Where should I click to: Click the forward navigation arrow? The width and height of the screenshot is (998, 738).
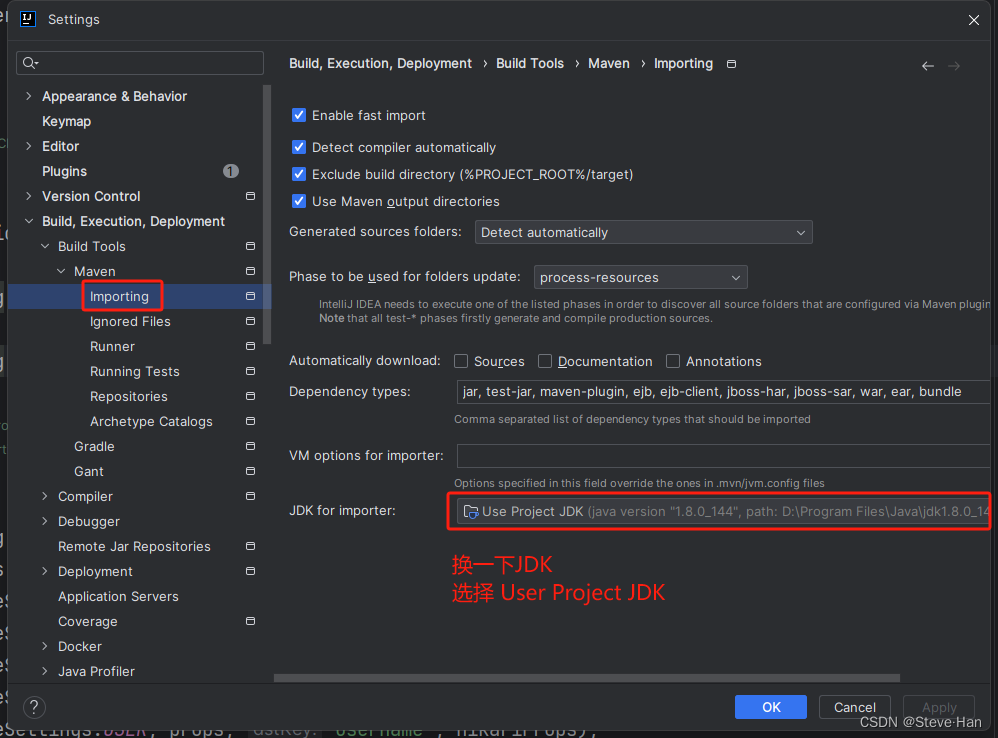click(x=953, y=66)
